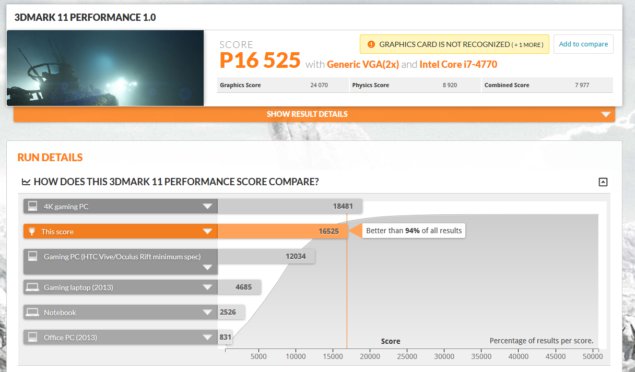
Task: Click the orange warning icon in graphics card notice
Action: (371, 44)
